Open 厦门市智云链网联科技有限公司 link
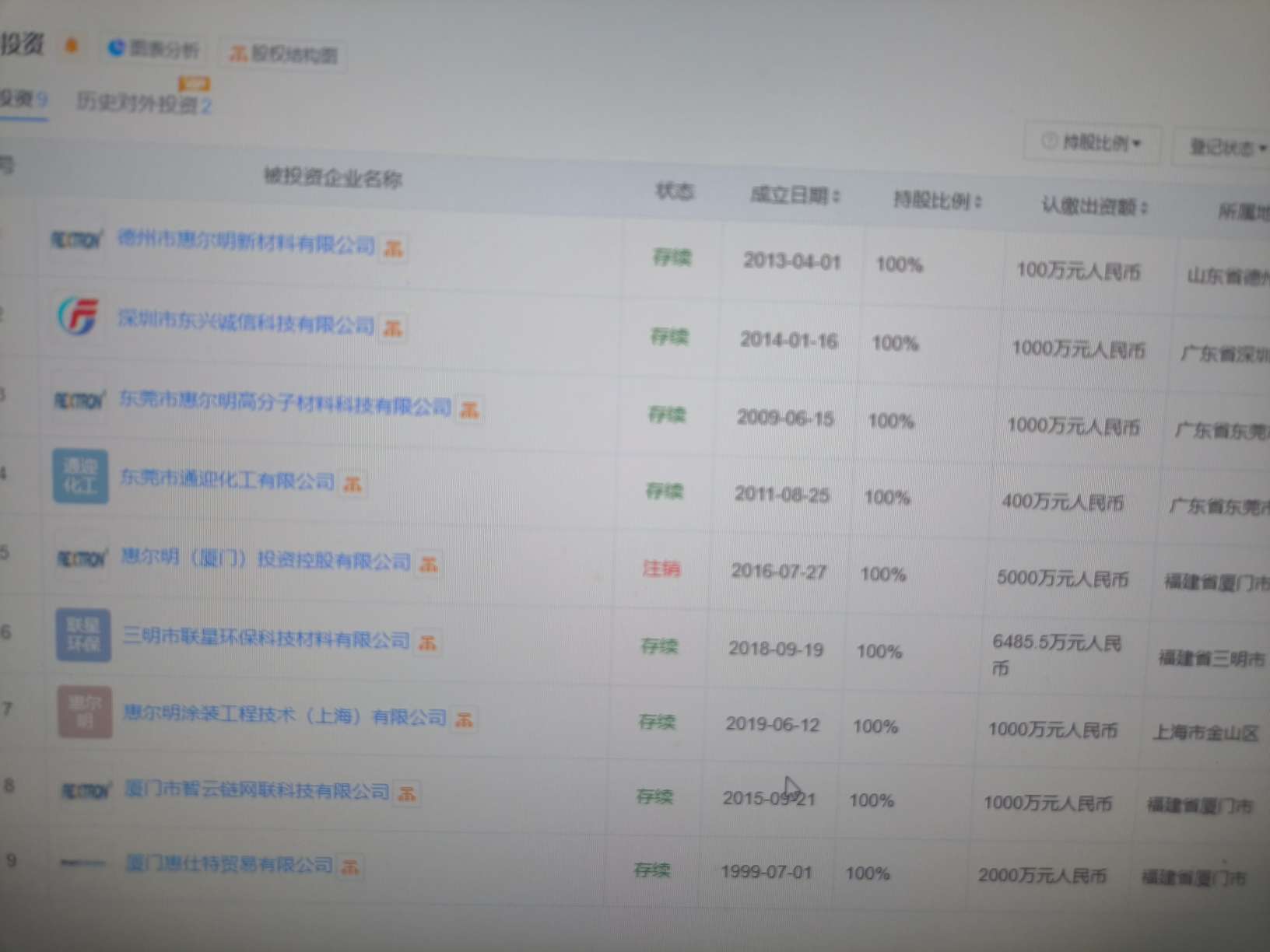This screenshot has height=952, width=1270. click(x=257, y=790)
